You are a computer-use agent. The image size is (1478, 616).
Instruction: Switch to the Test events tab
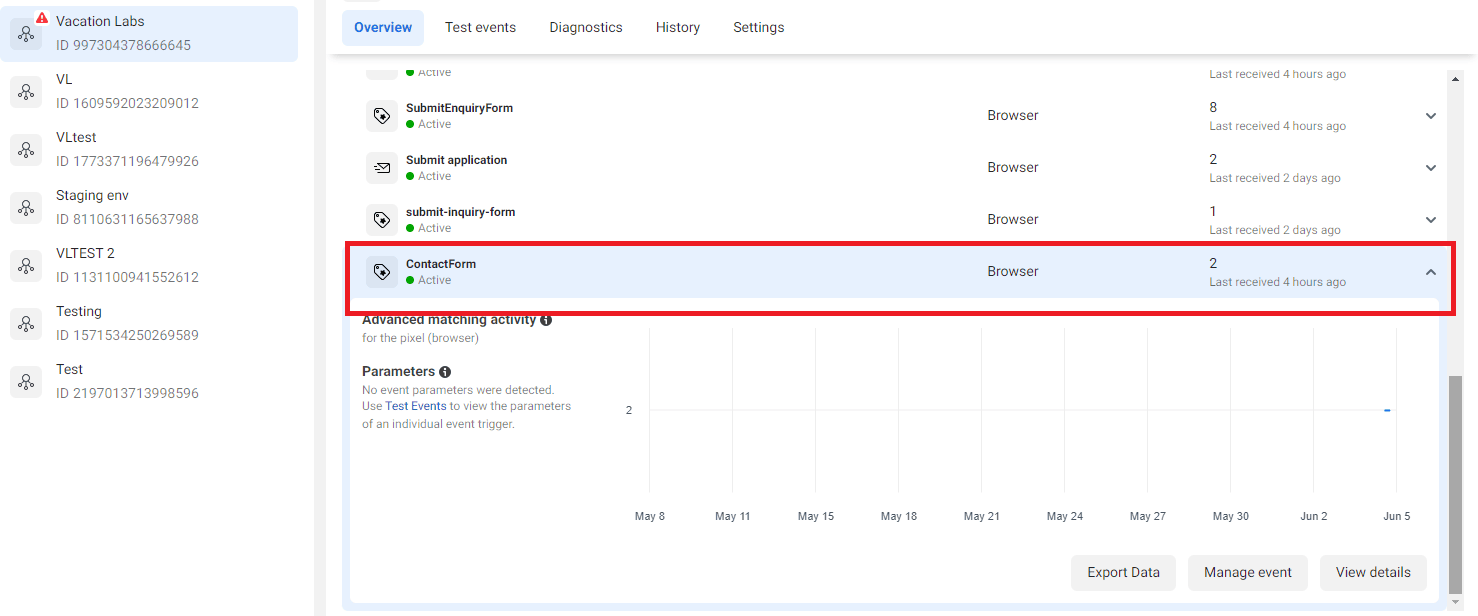480,28
